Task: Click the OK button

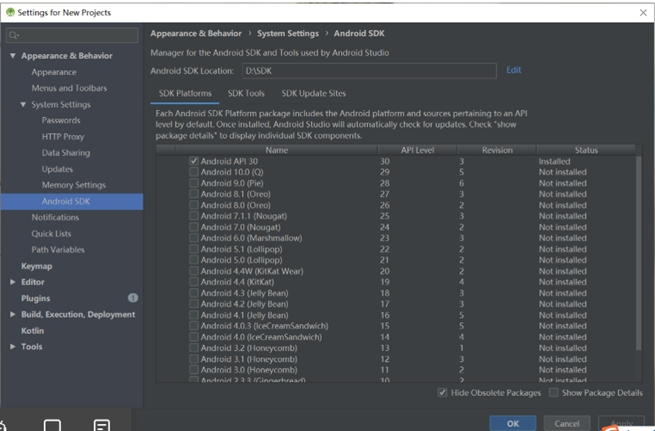Action: click(x=513, y=423)
